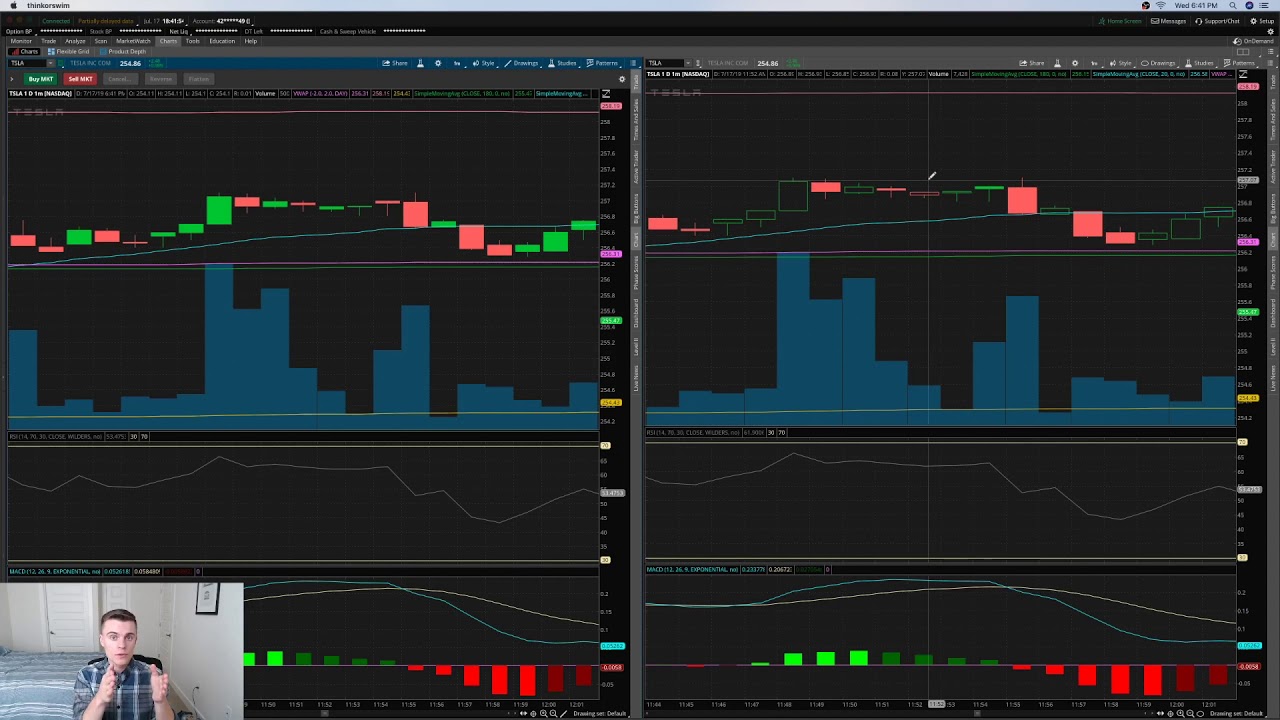Click the left chart Share button
Screen dimensions: 1280x720
click(395, 63)
